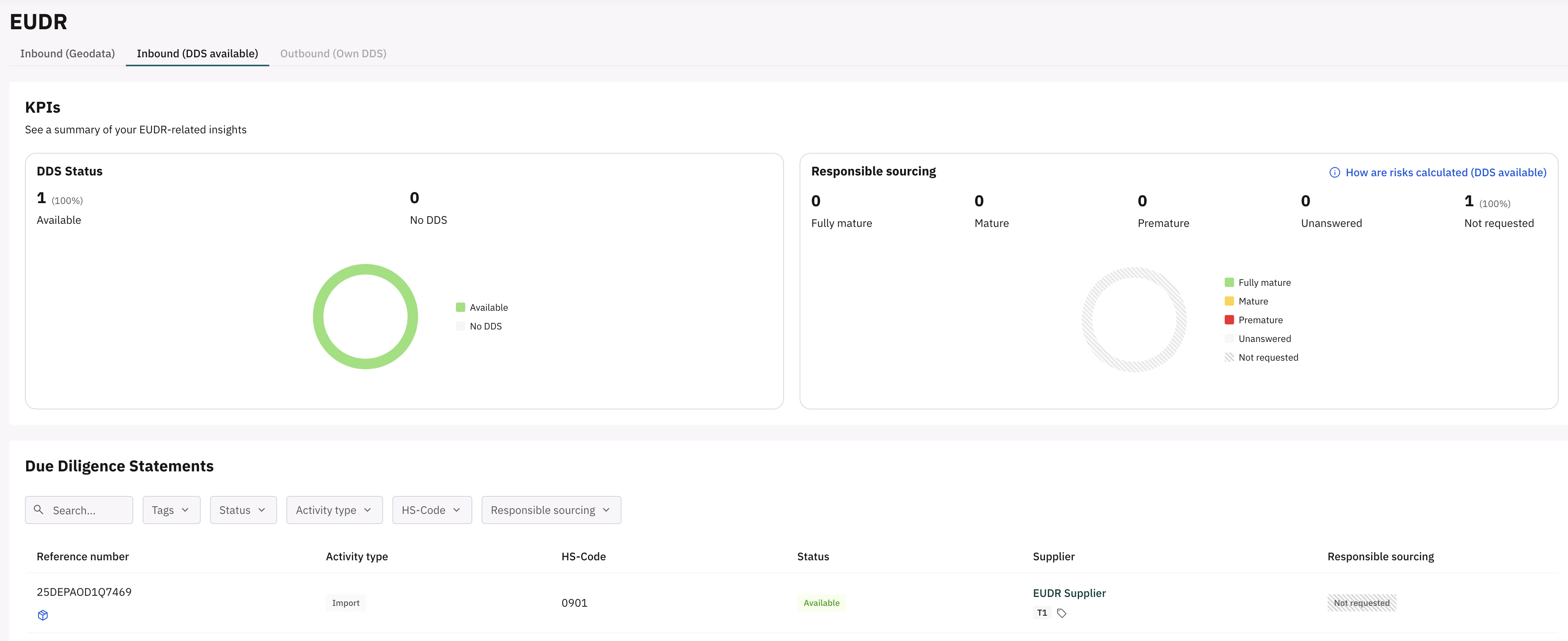Click the 0 Mature KPI value
Image resolution: width=1568 pixels, height=641 pixels.
point(979,201)
